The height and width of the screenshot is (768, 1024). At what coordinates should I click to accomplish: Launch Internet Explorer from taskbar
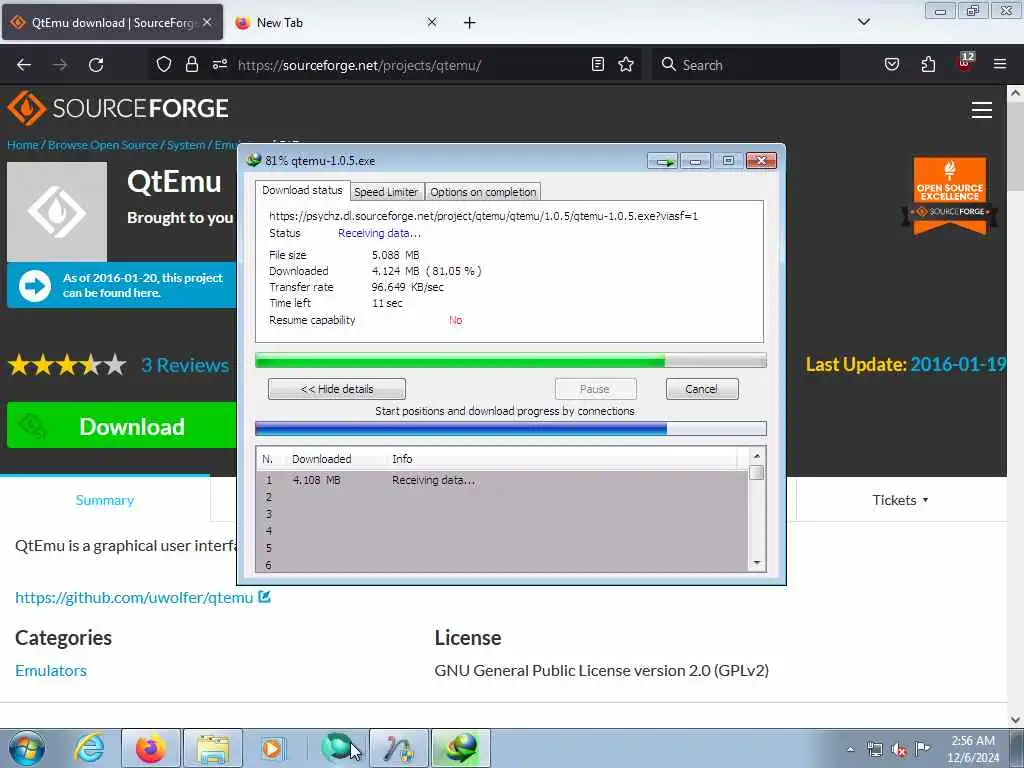tap(89, 748)
